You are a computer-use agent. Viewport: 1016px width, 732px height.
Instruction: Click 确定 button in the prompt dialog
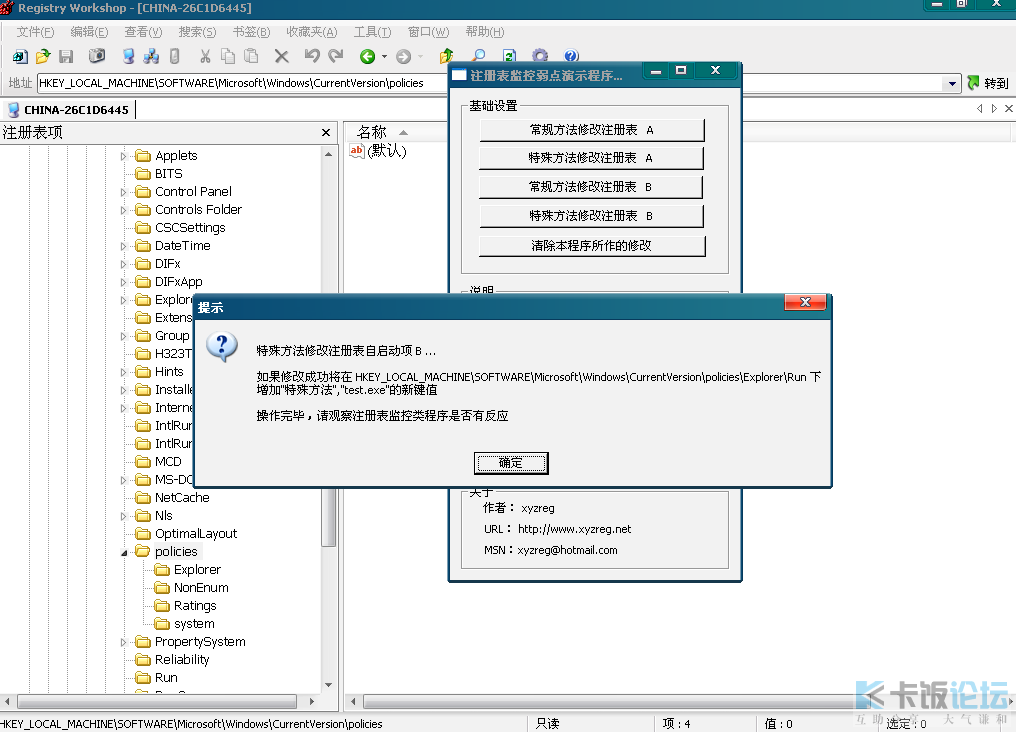511,463
